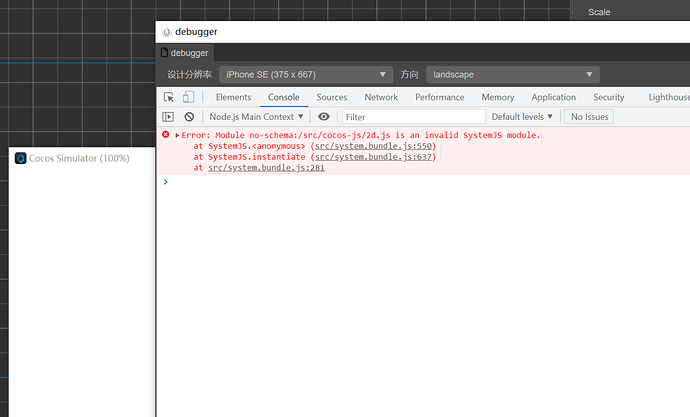The height and width of the screenshot is (417, 690).
Task: Click the invalid SystemJS module error text
Action: [361, 135]
